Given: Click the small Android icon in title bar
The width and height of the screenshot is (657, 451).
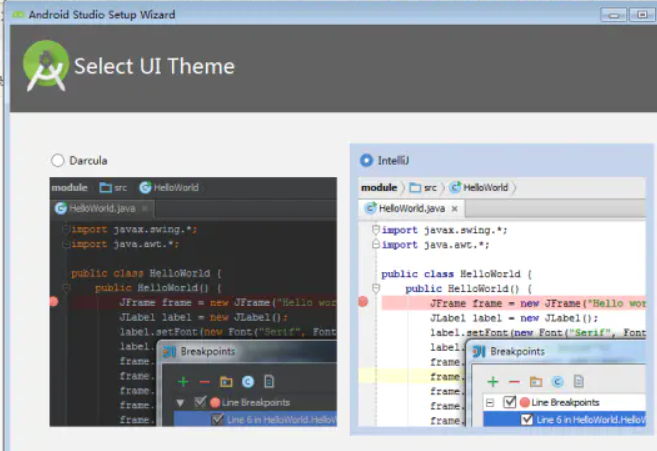Looking at the screenshot, I should coord(18,15).
